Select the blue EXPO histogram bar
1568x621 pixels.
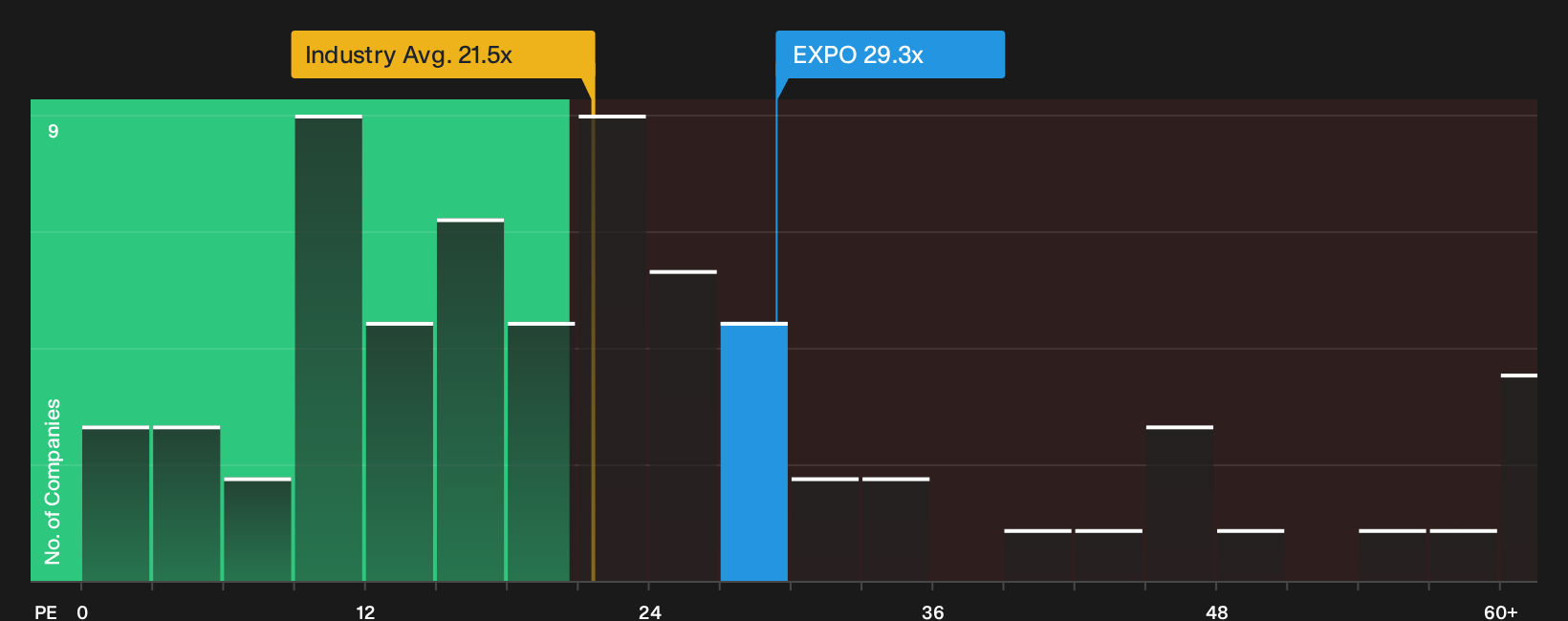click(x=754, y=452)
